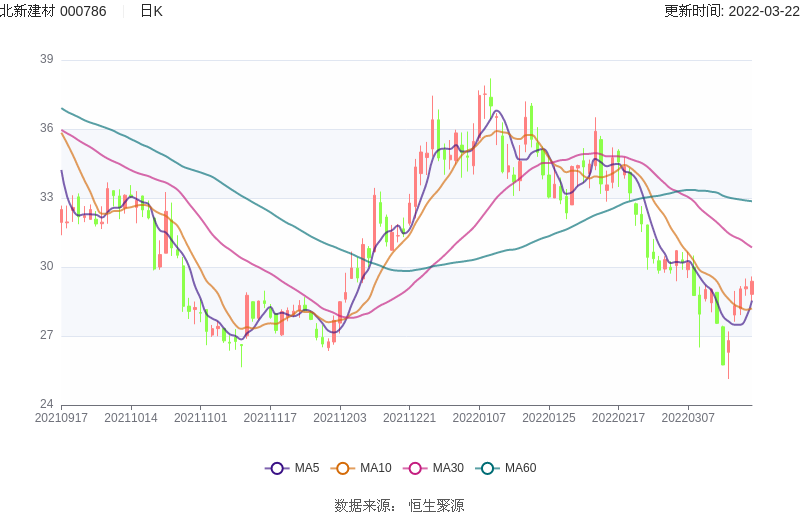
Task: Select the 日K chart period label
Action: pos(151,11)
